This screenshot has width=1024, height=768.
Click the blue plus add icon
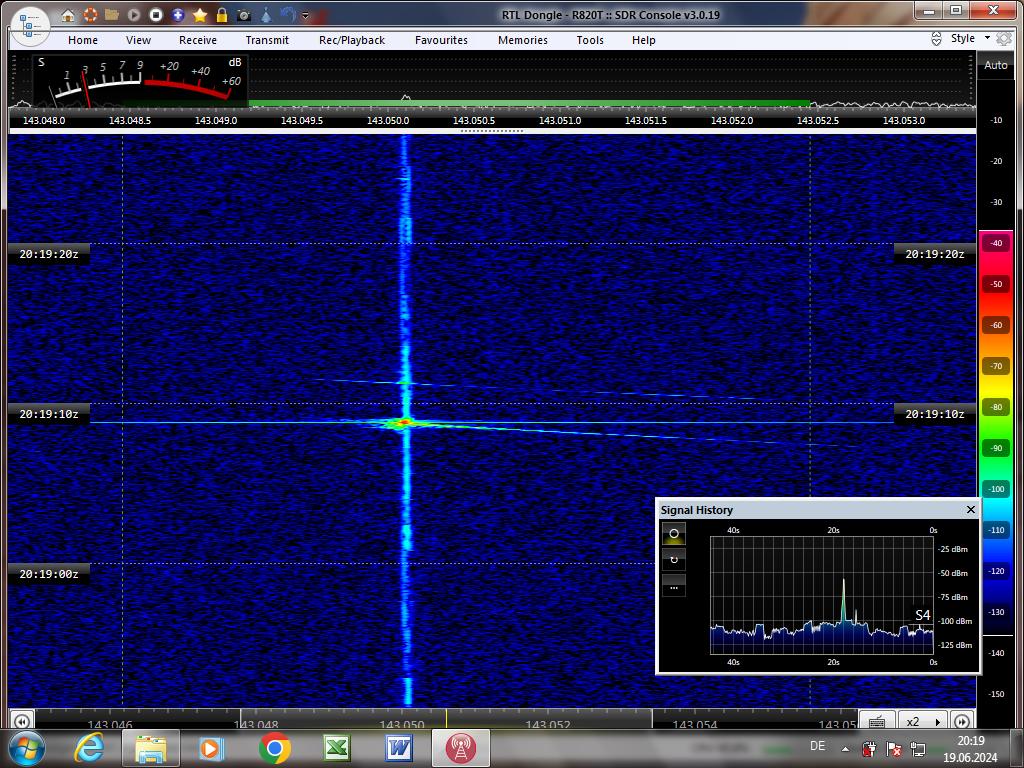pyautogui.click(x=178, y=14)
